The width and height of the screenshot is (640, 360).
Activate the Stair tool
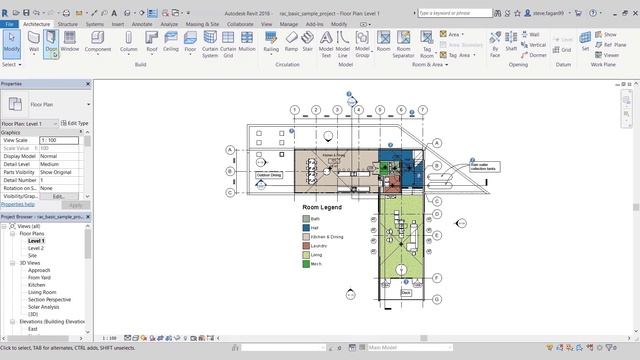(x=307, y=42)
